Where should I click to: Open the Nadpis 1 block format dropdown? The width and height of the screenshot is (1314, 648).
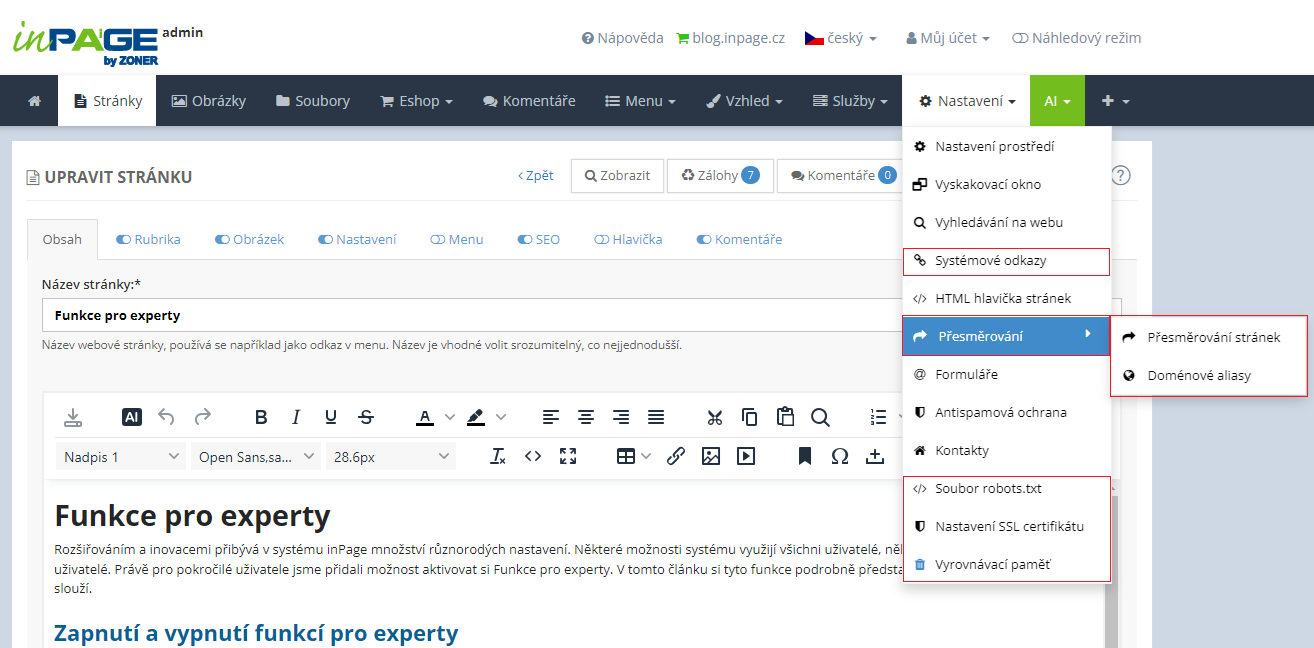(x=121, y=457)
